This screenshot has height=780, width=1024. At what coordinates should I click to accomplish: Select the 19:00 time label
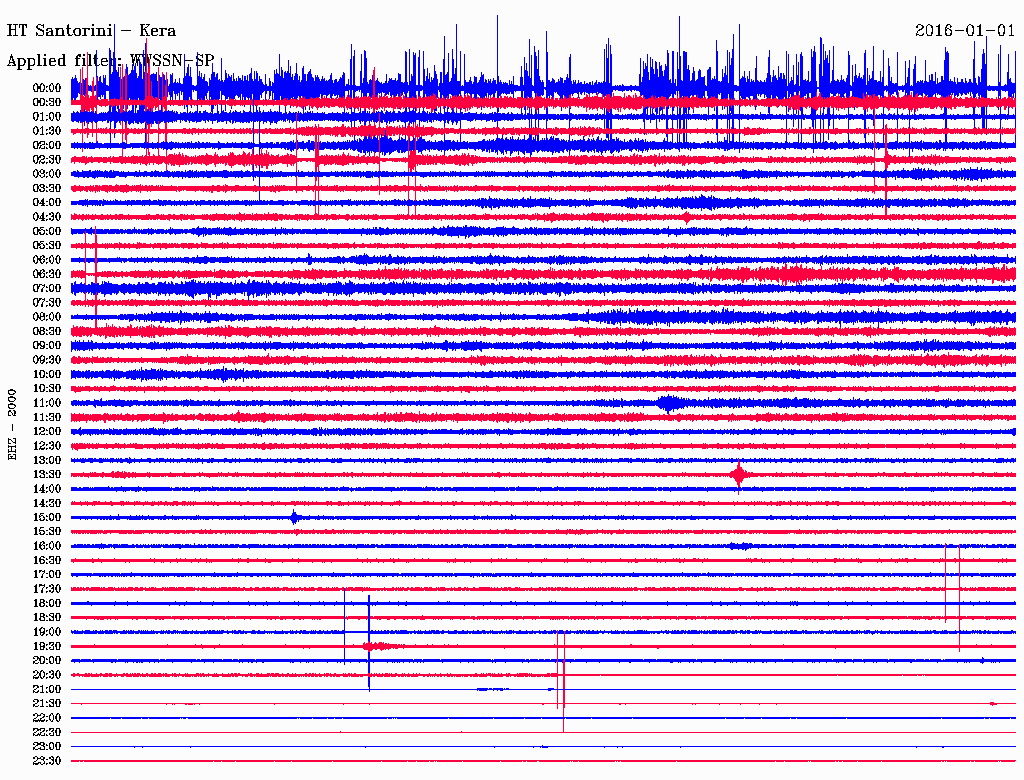click(x=47, y=632)
